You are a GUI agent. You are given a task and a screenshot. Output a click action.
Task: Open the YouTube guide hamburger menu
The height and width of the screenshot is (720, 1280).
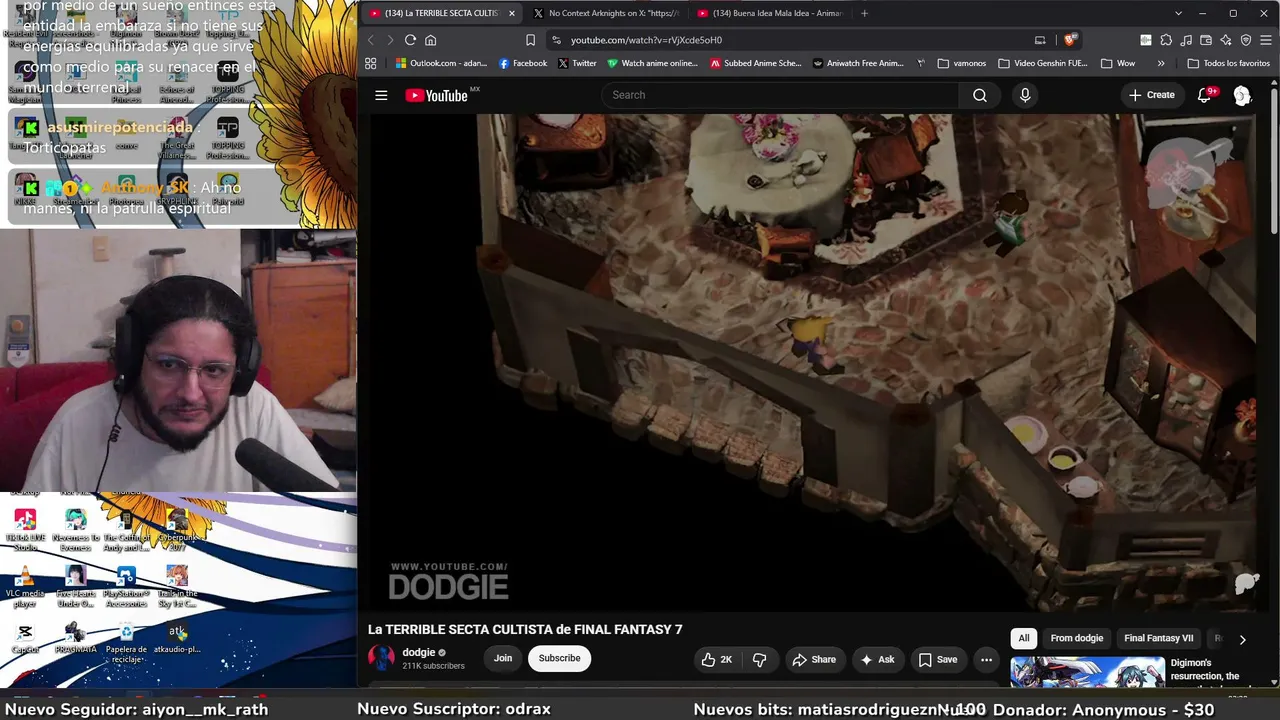pos(381,95)
